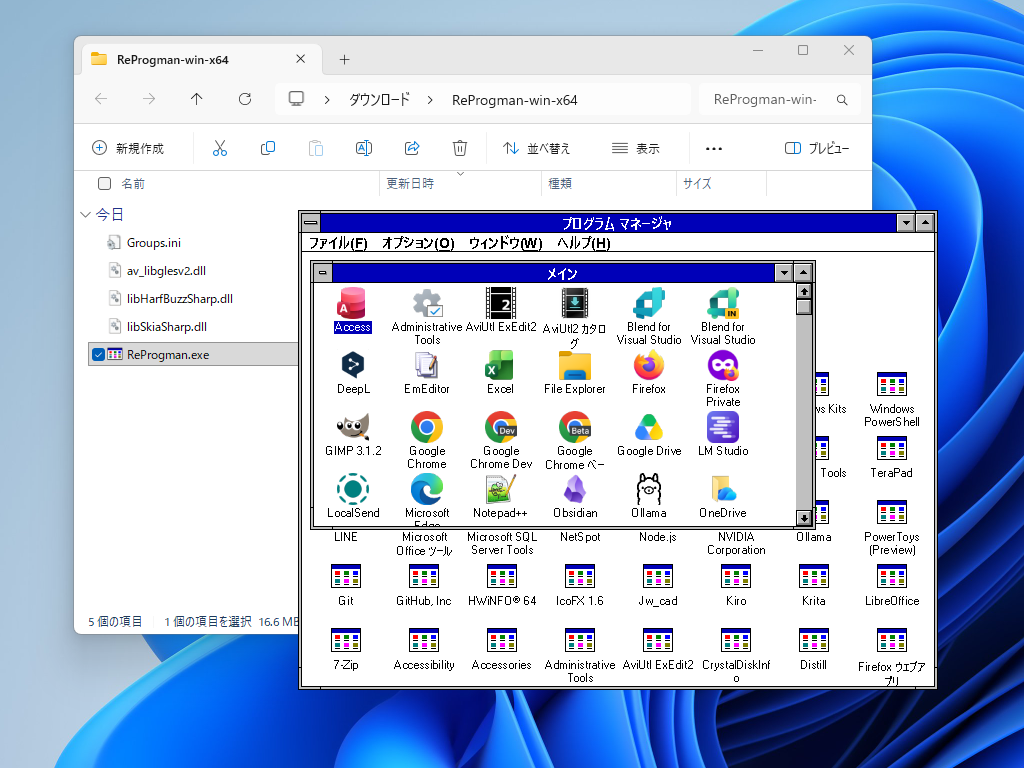Open the 新規作成 new item menu
The image size is (1024, 768).
[x=128, y=148]
